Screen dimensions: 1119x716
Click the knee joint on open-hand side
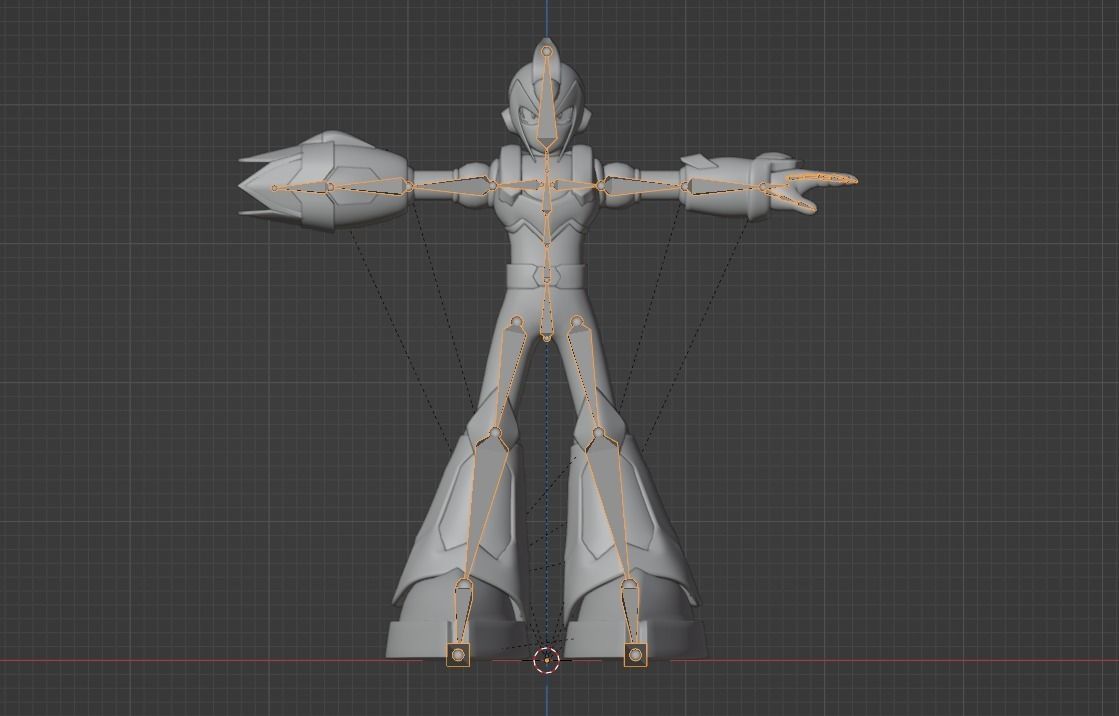coord(598,433)
